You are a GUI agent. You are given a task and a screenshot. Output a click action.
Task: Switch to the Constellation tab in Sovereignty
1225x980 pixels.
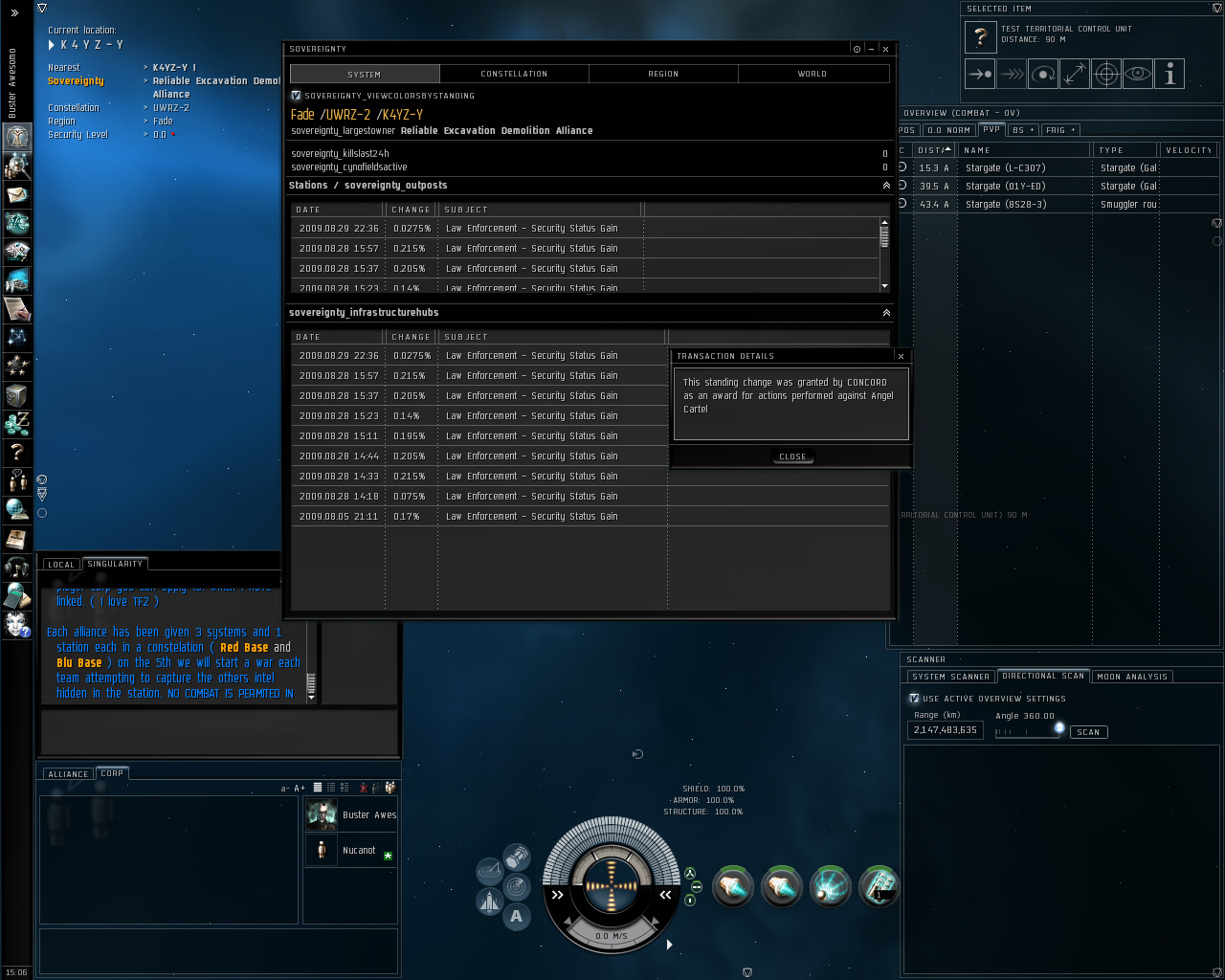(x=514, y=74)
